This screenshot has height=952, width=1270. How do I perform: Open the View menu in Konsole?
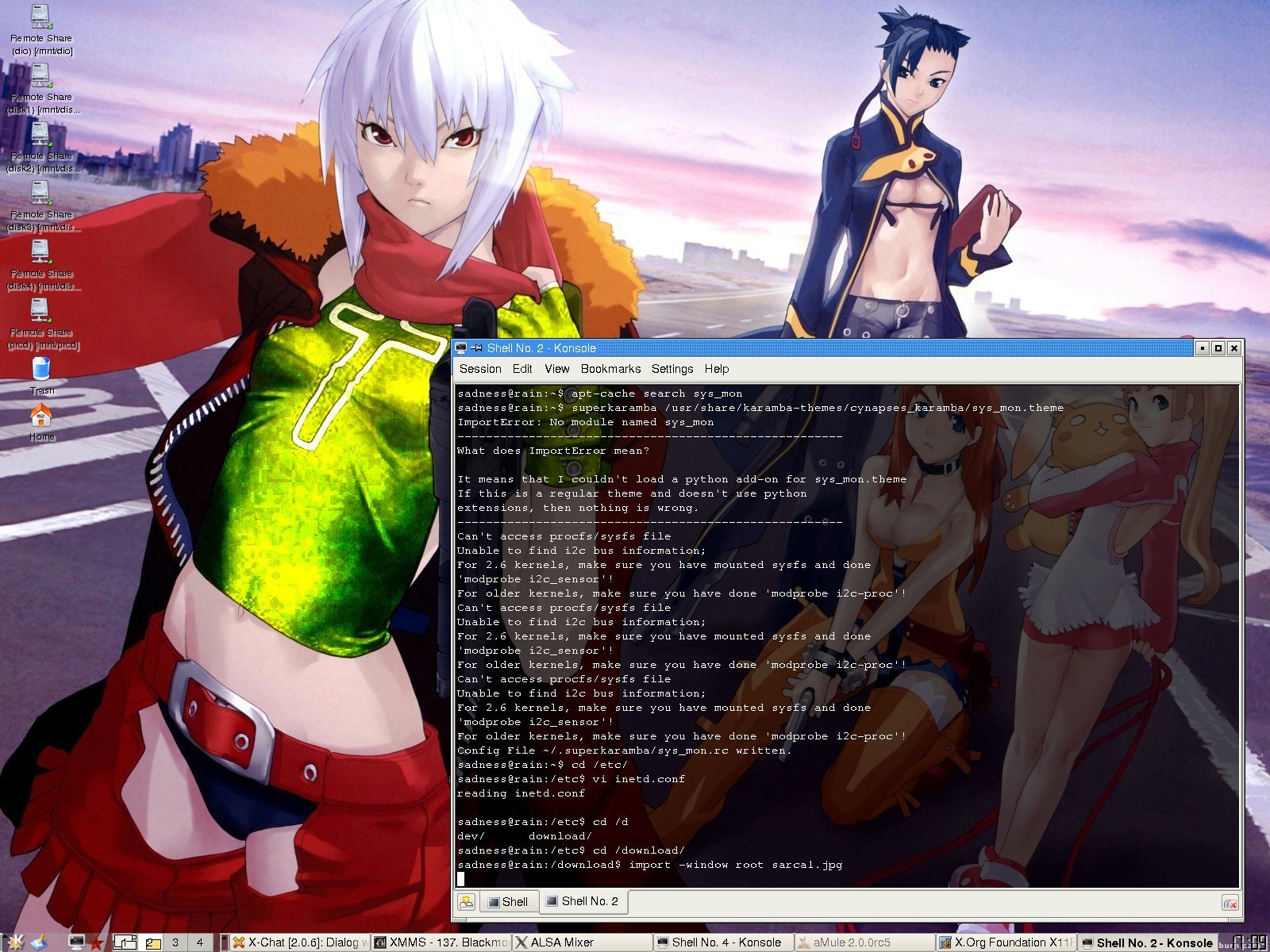556,369
